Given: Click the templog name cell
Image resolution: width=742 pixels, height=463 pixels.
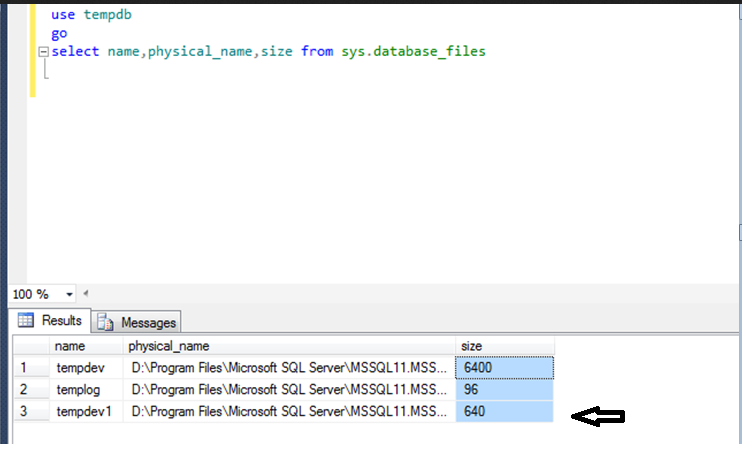Looking at the screenshot, I should 86,390.
